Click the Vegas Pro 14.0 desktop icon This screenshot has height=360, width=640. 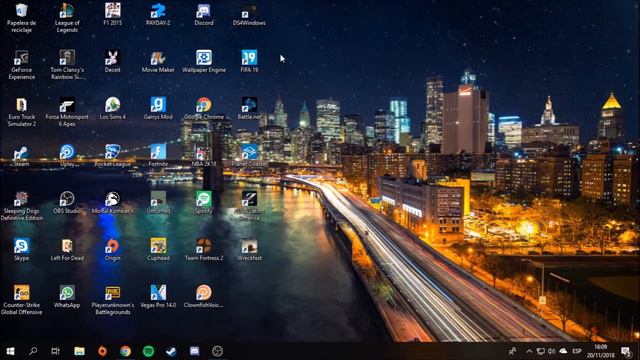pyautogui.click(x=158, y=296)
